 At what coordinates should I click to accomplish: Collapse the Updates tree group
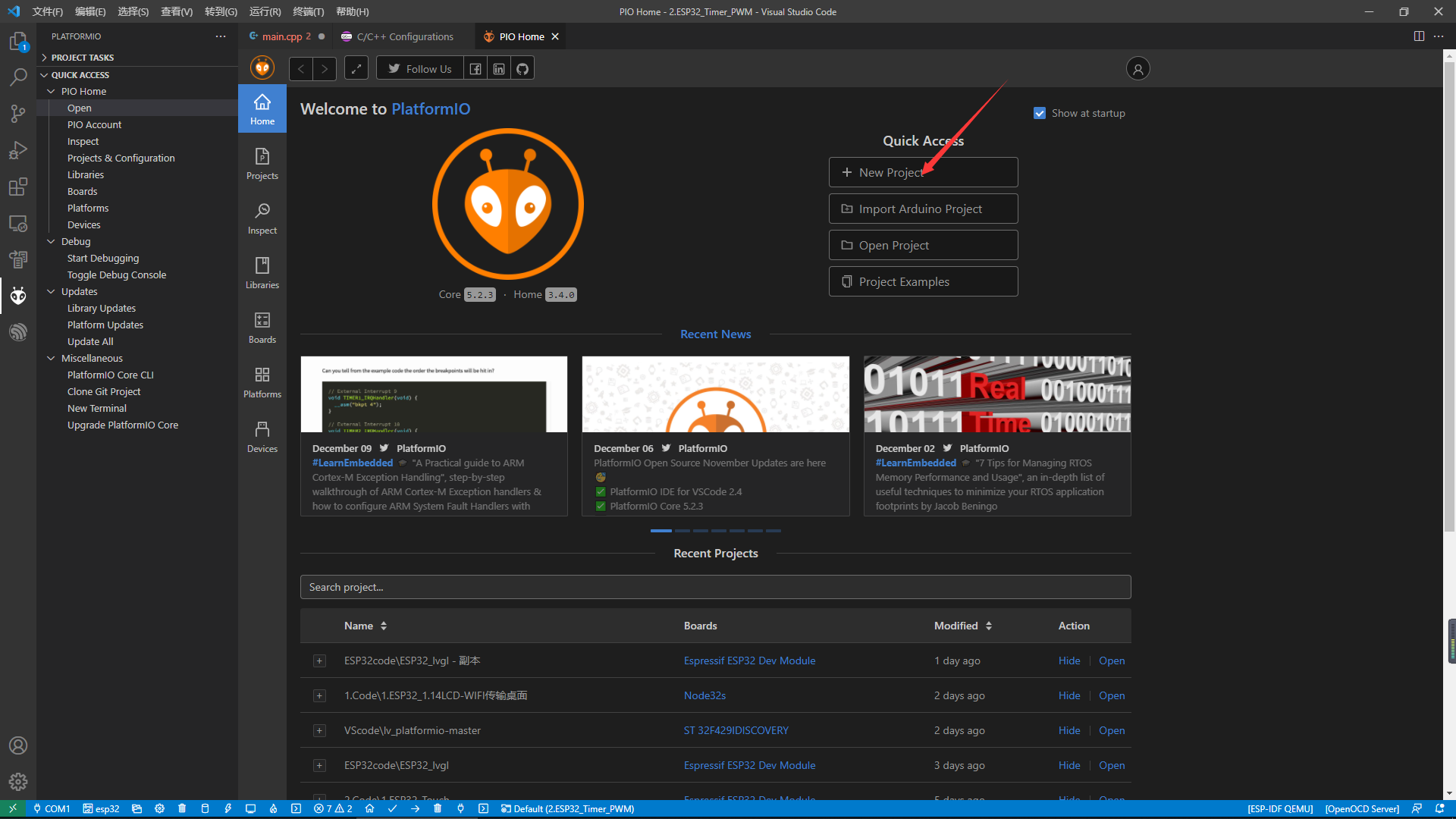[x=52, y=291]
